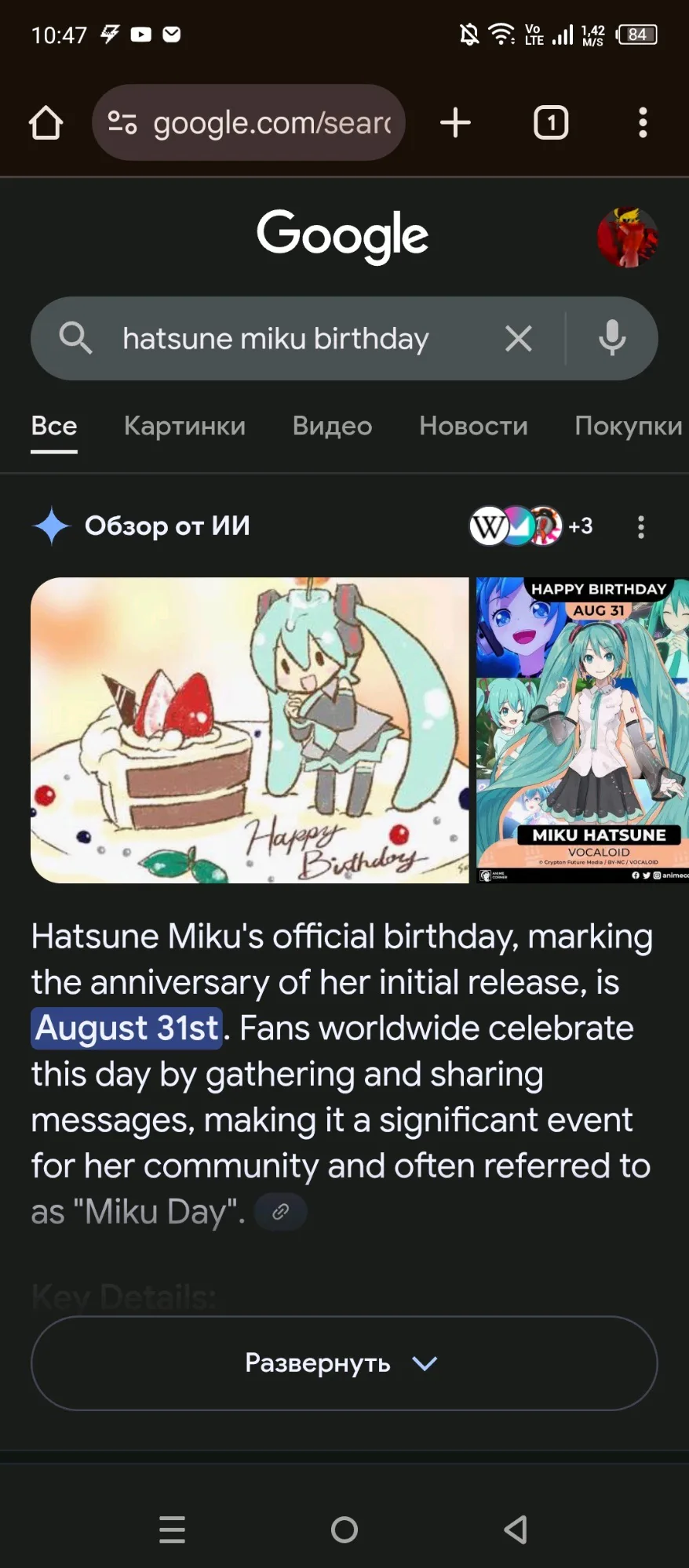Switch to the Картинки tab
This screenshot has height=1568, width=689.
click(x=184, y=426)
